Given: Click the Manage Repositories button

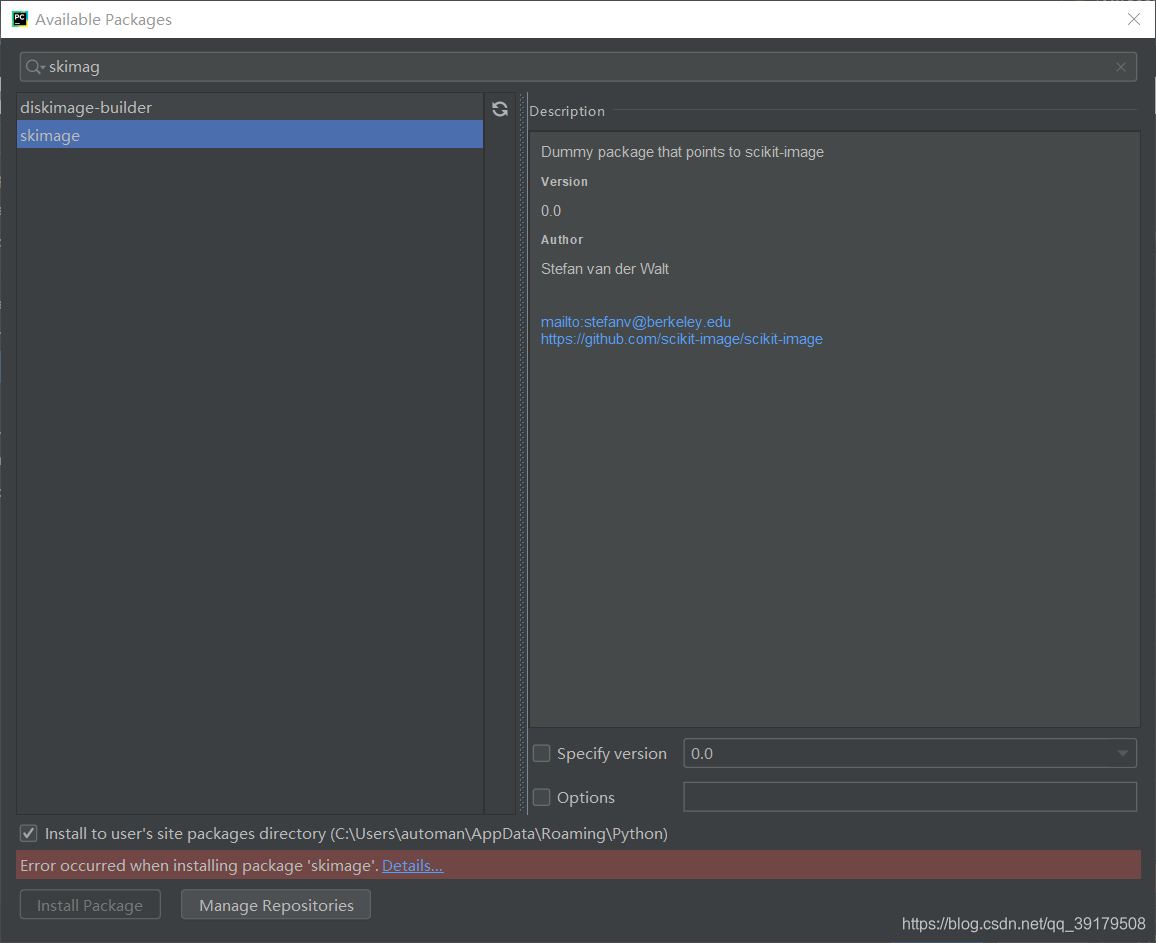Looking at the screenshot, I should [276, 905].
